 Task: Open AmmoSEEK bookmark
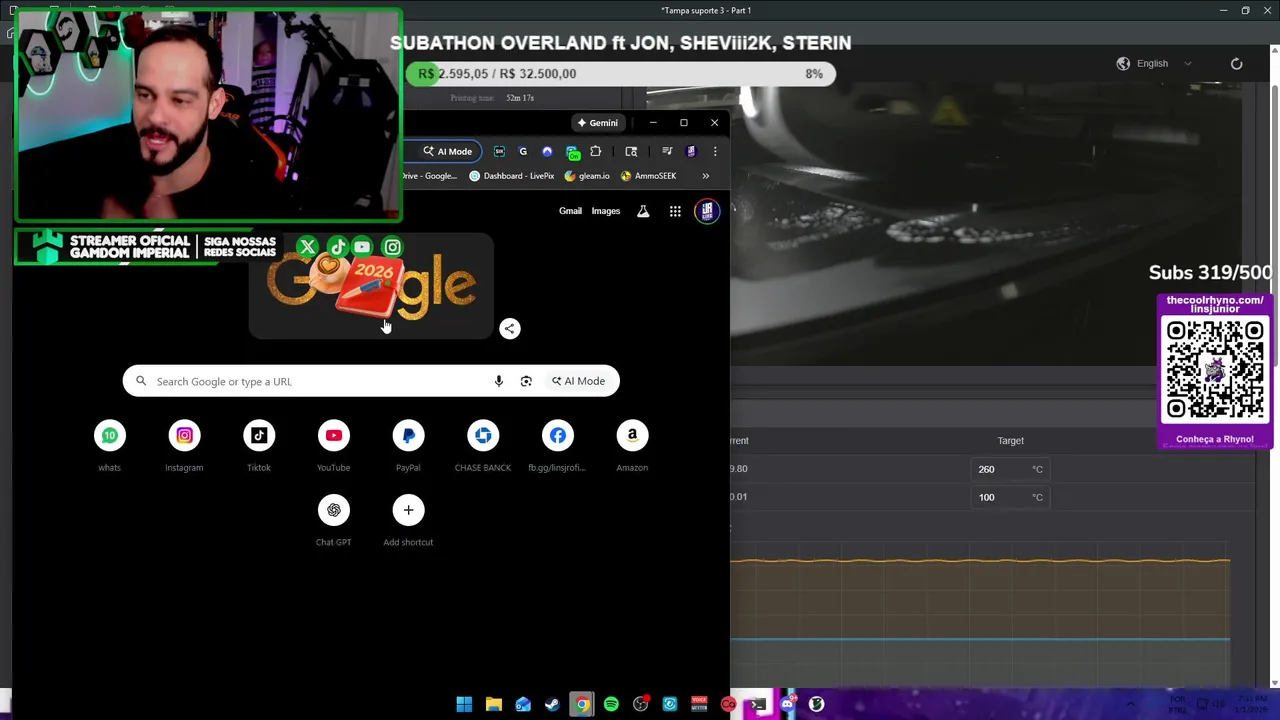coord(648,176)
